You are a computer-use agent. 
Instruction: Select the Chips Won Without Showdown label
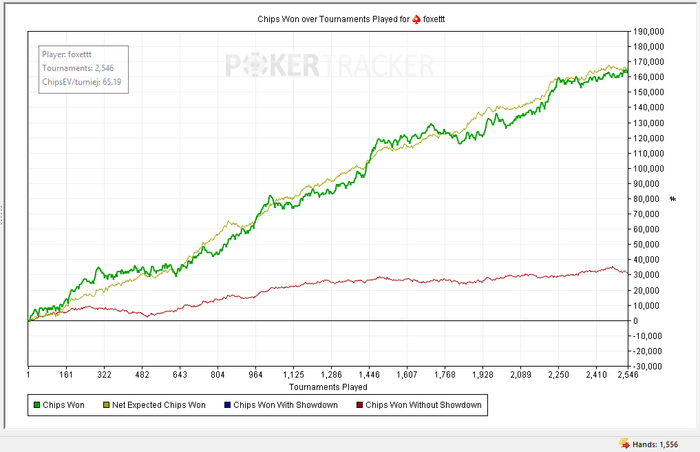click(x=424, y=405)
